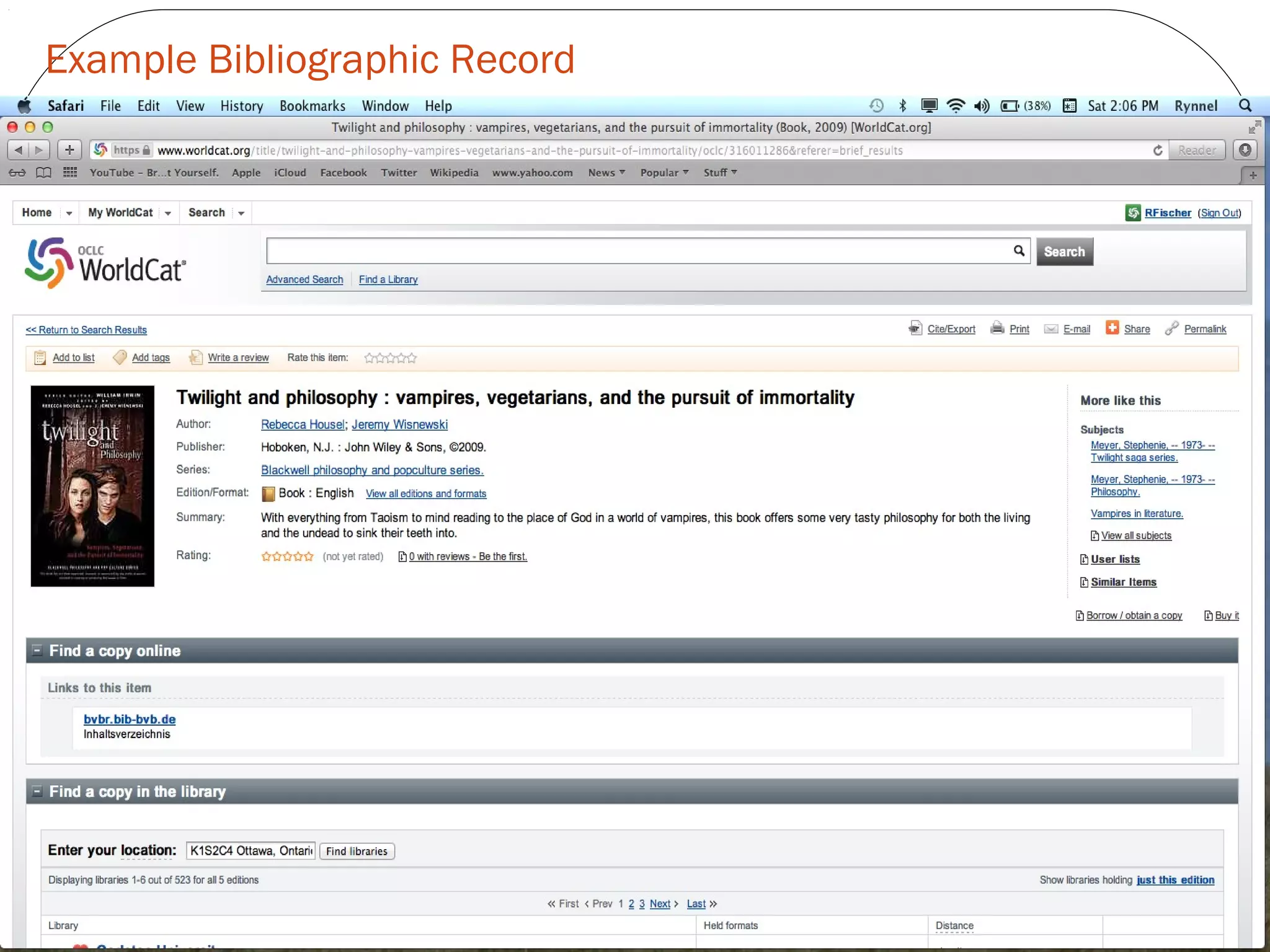This screenshot has height=952, width=1270.
Task: Go forward with Safari forward arrow
Action: pyautogui.click(x=39, y=150)
